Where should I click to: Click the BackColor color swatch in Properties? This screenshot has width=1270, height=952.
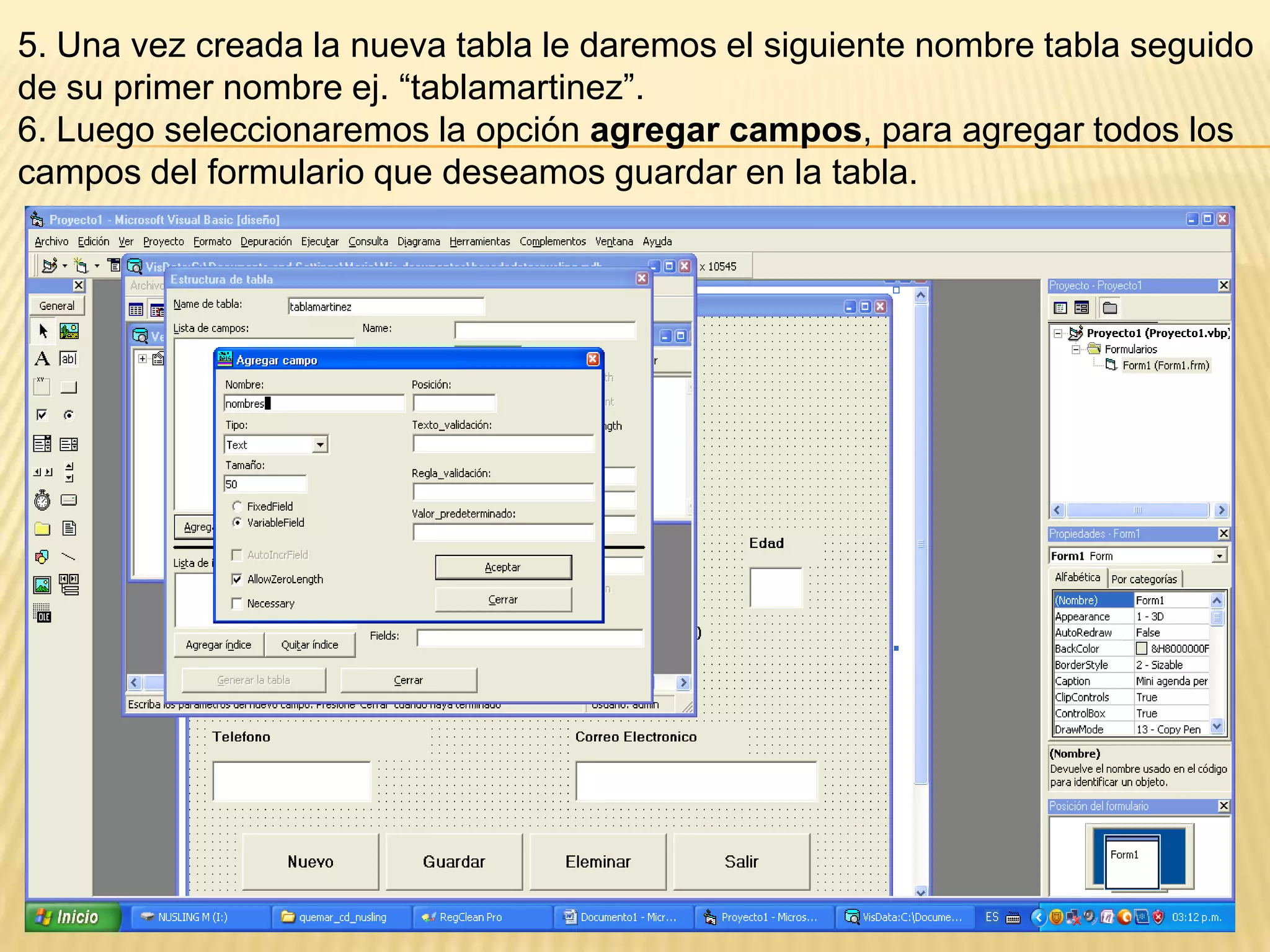tap(1142, 648)
